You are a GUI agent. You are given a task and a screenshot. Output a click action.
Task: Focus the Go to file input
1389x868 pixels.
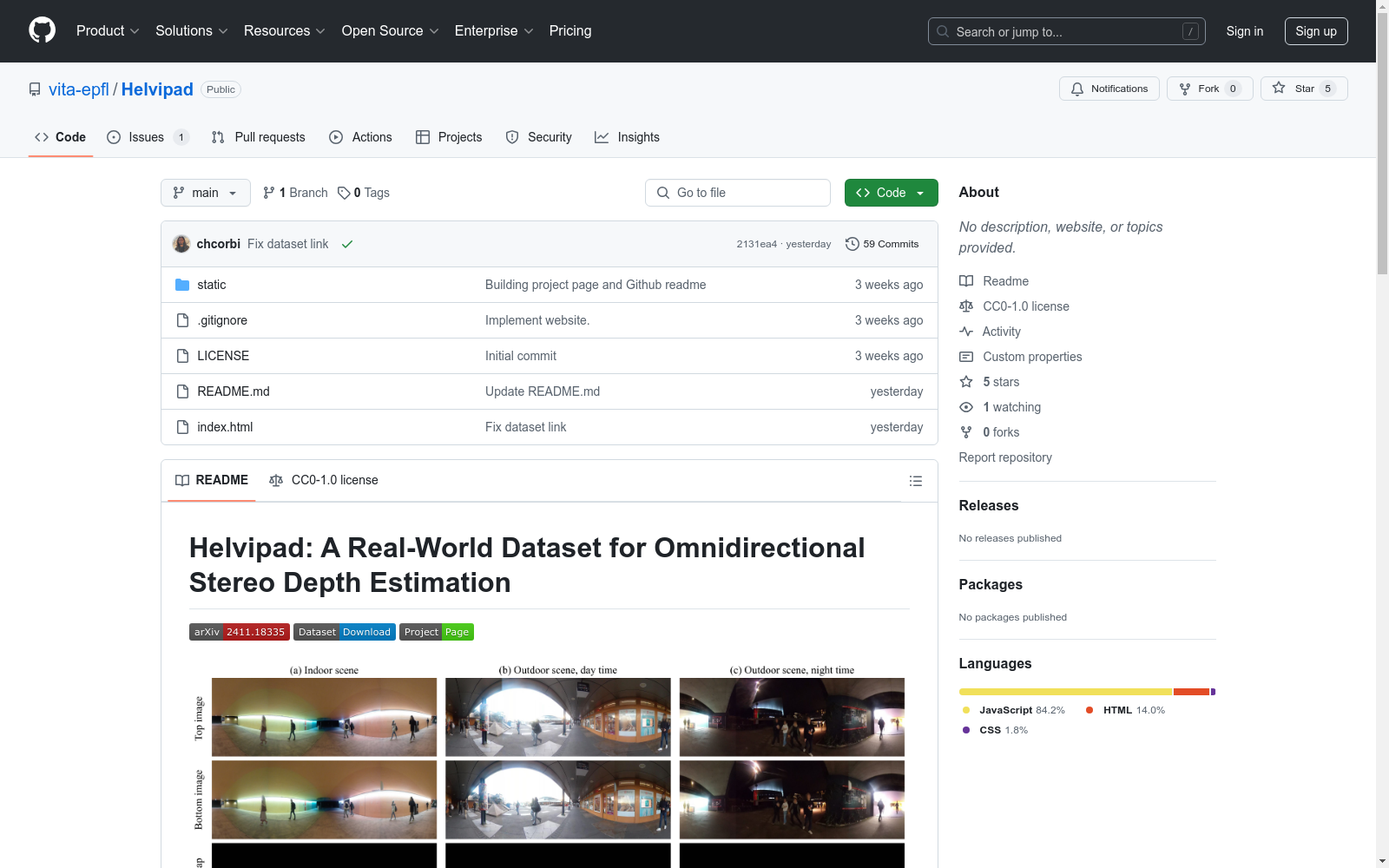click(738, 193)
